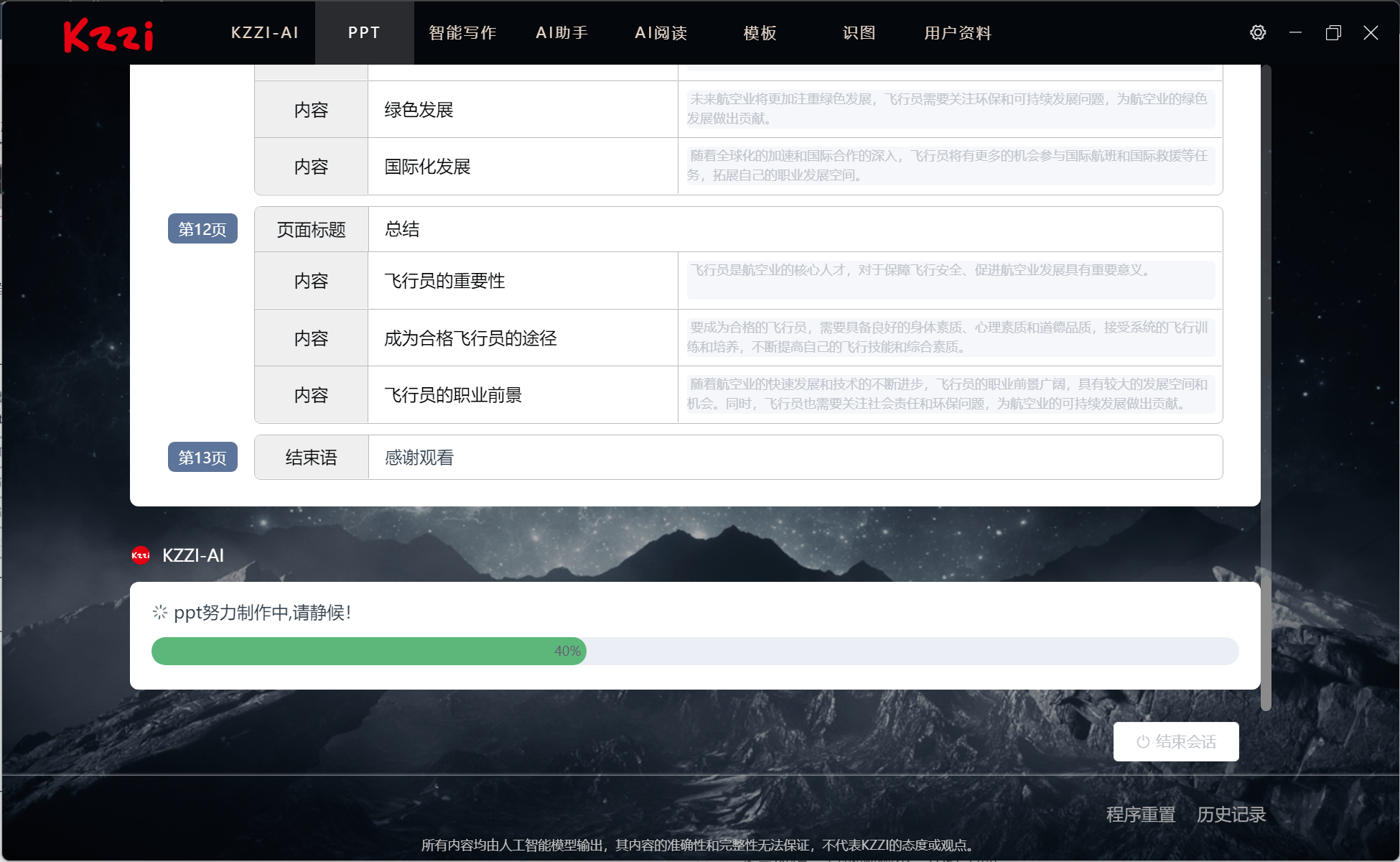Click the loading spinner icon
1400x862 pixels.
click(159, 612)
